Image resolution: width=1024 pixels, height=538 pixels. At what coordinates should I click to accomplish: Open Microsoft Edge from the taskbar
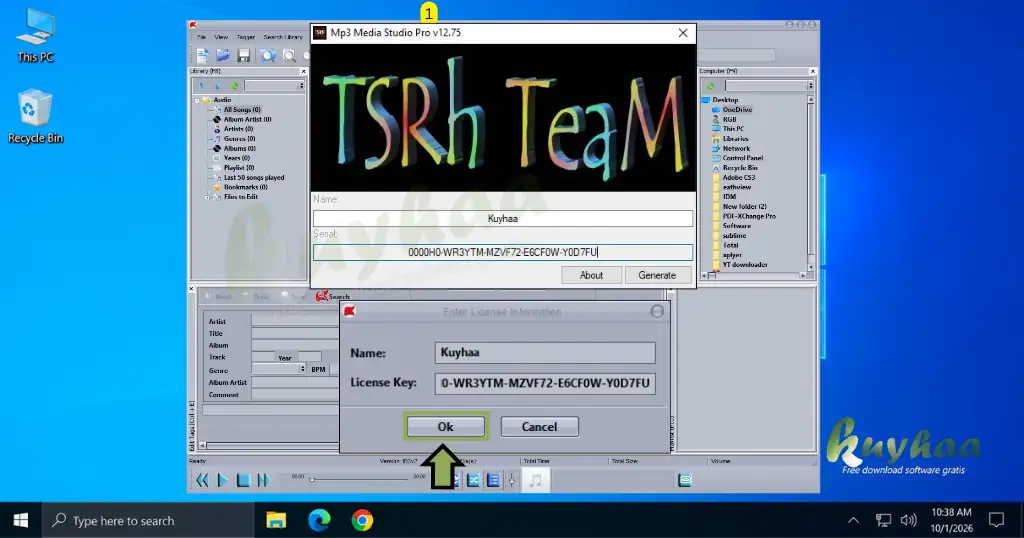point(319,520)
